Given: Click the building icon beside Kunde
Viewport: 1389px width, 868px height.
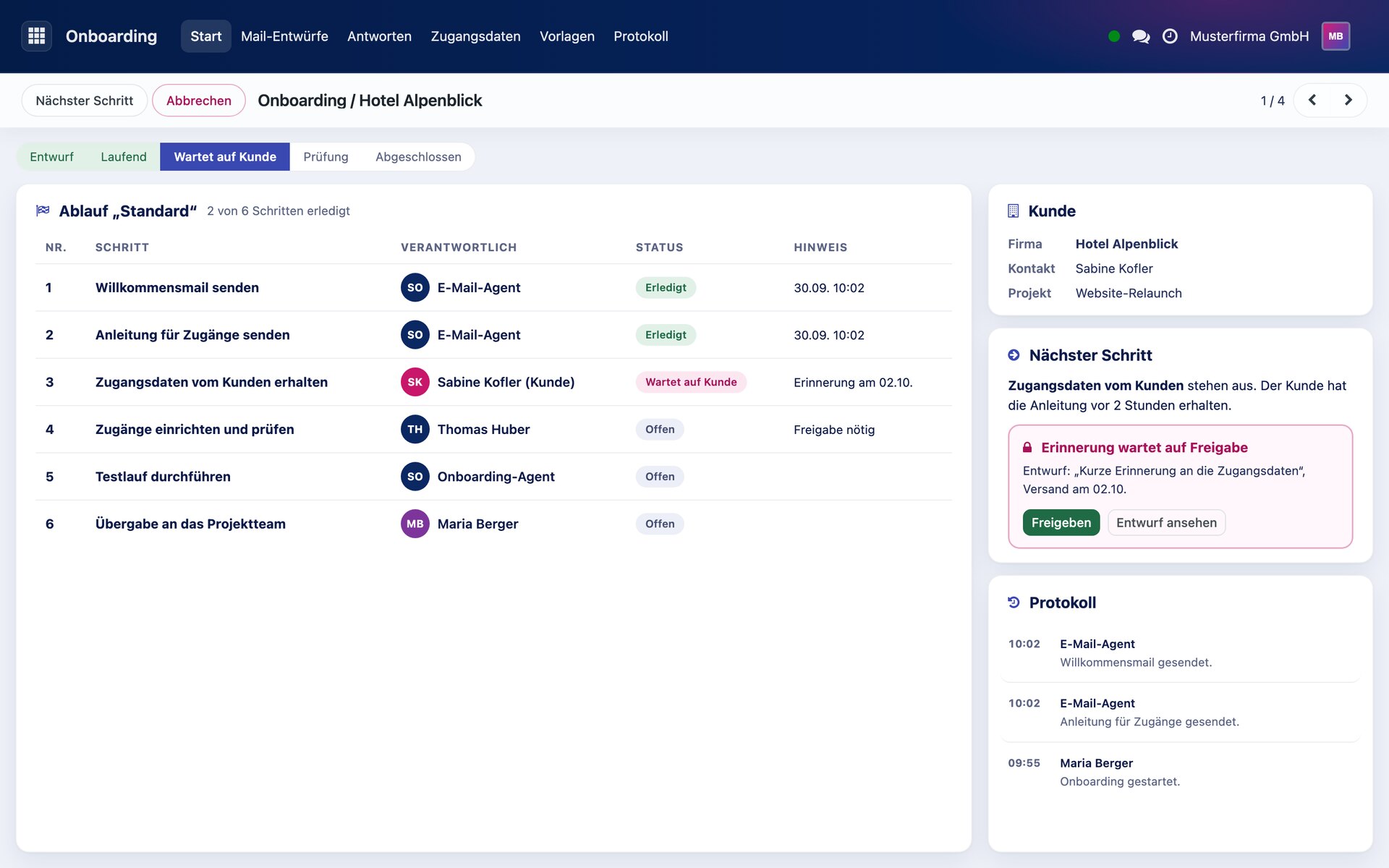Looking at the screenshot, I should 1013,211.
